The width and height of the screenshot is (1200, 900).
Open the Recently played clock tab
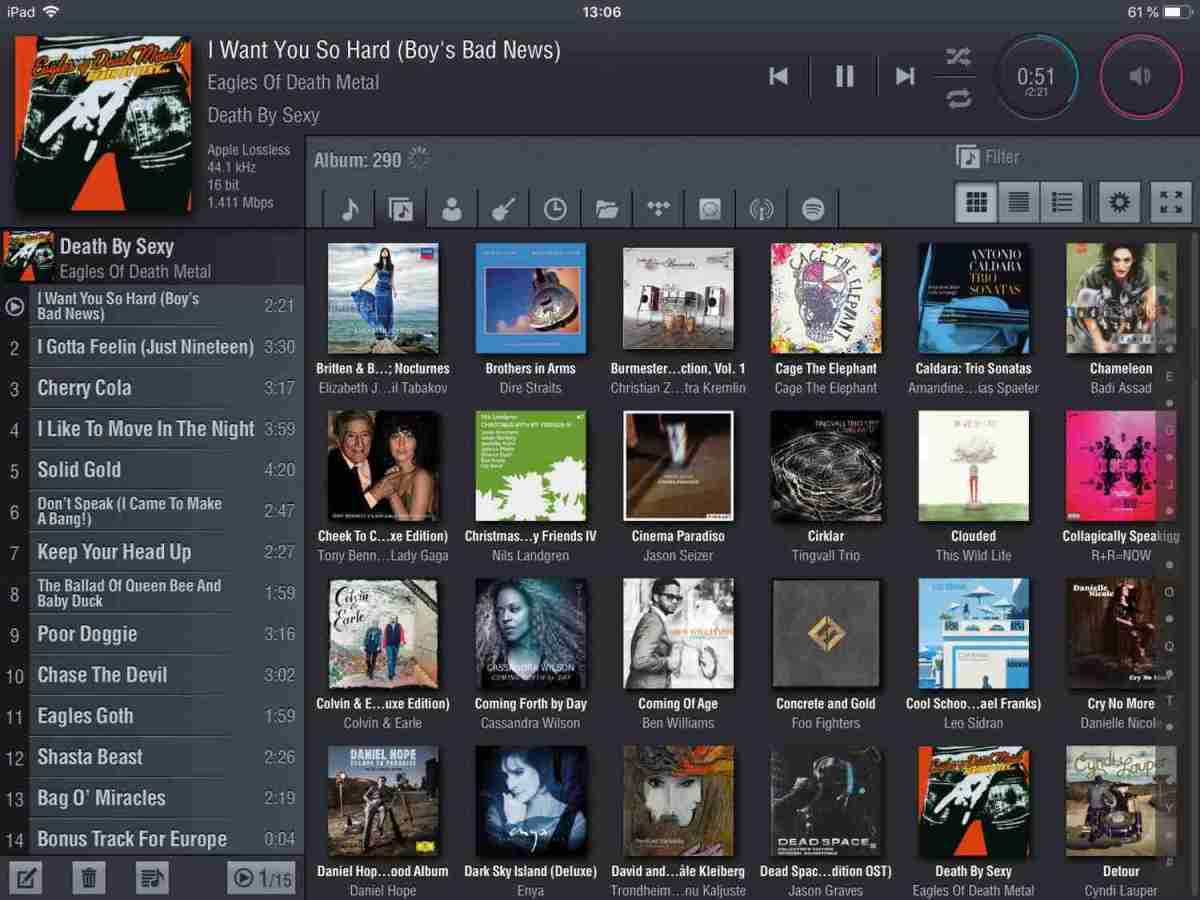555,208
